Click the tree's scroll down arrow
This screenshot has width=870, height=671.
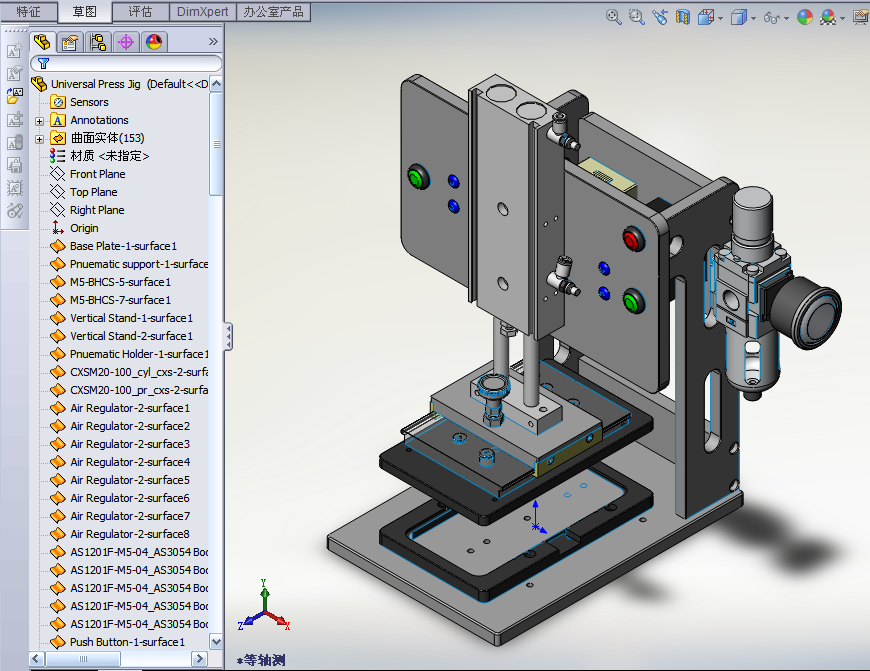coord(216,641)
